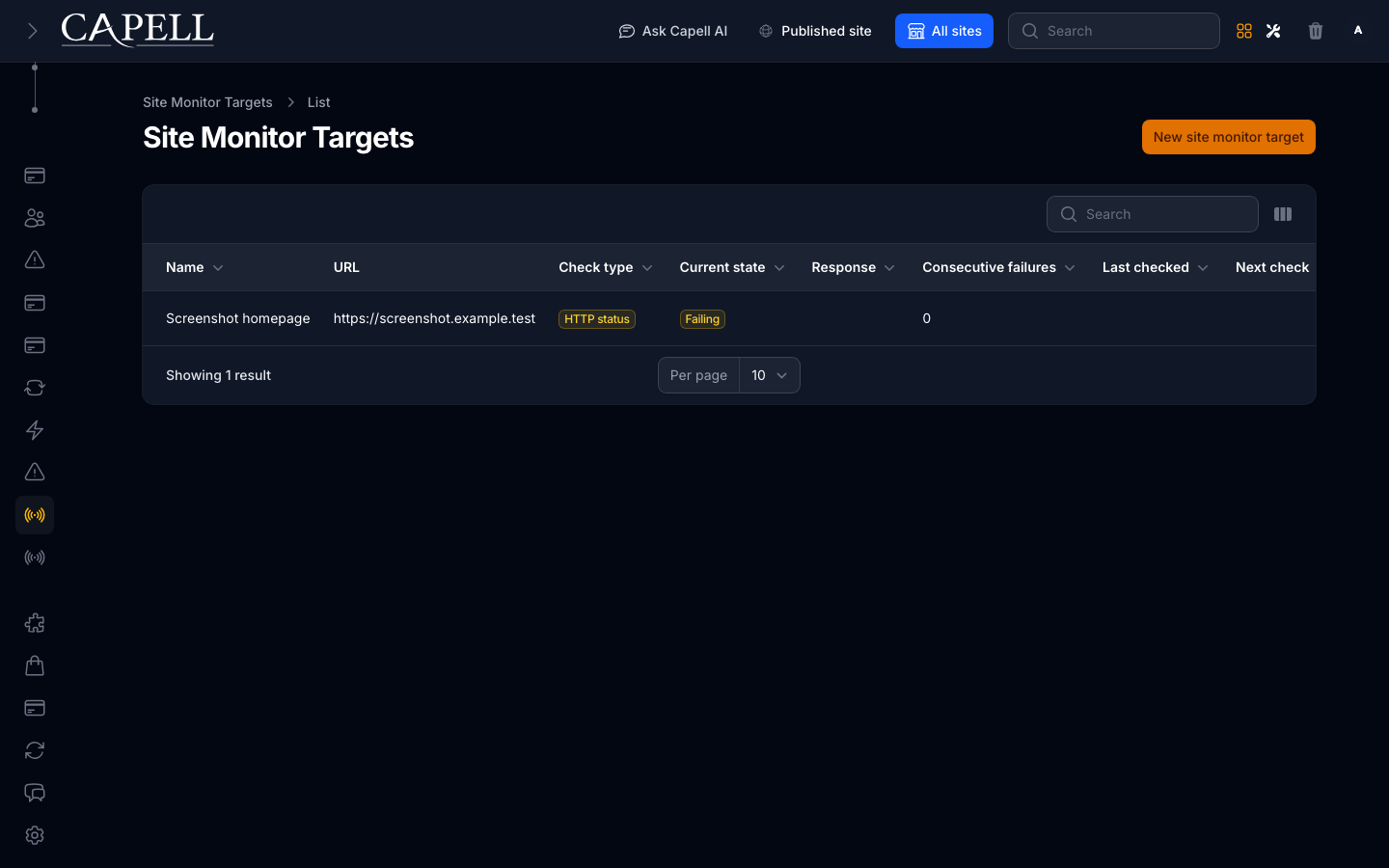Screen dimensions: 1389x868
Task: Focus the global Search field in top bar
Action: pyautogui.click(x=1114, y=31)
